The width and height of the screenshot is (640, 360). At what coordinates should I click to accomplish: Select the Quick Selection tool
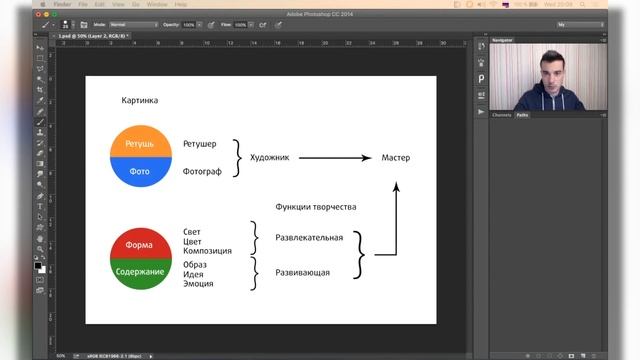point(40,79)
